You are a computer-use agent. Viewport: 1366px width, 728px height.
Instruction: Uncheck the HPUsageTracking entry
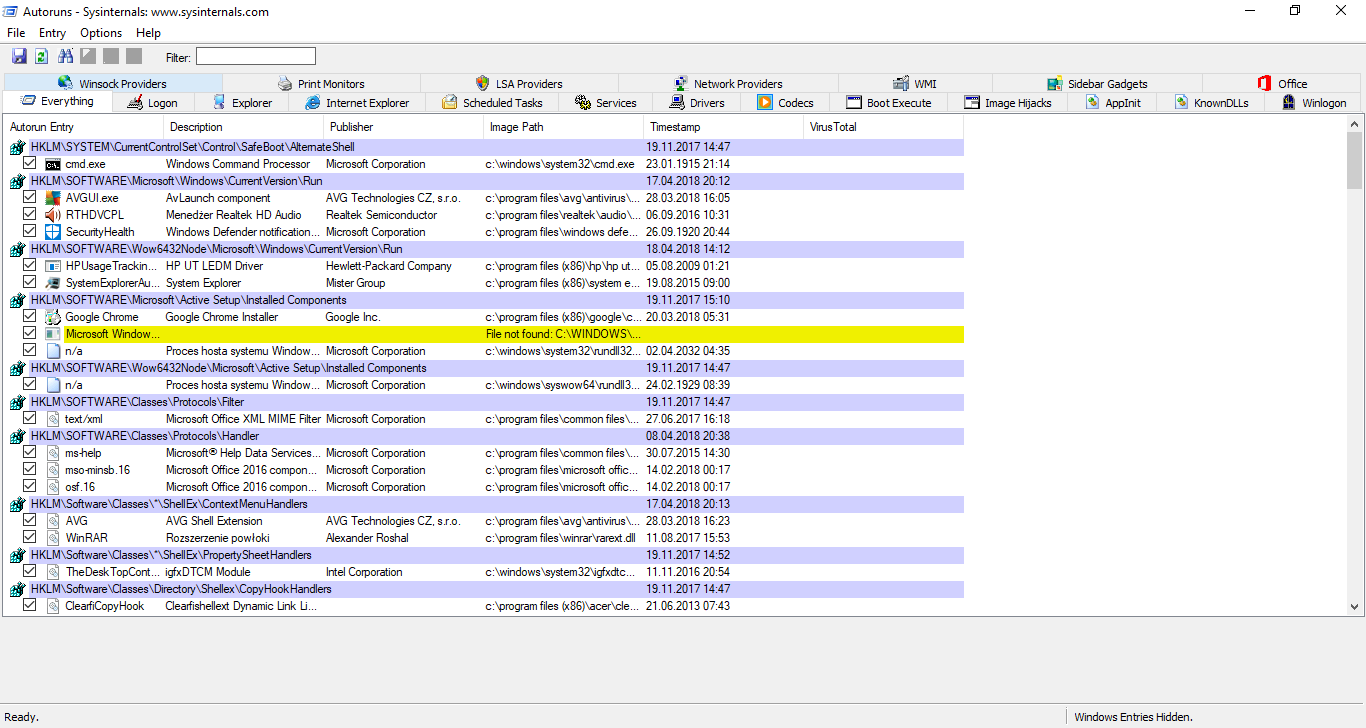(x=30, y=265)
